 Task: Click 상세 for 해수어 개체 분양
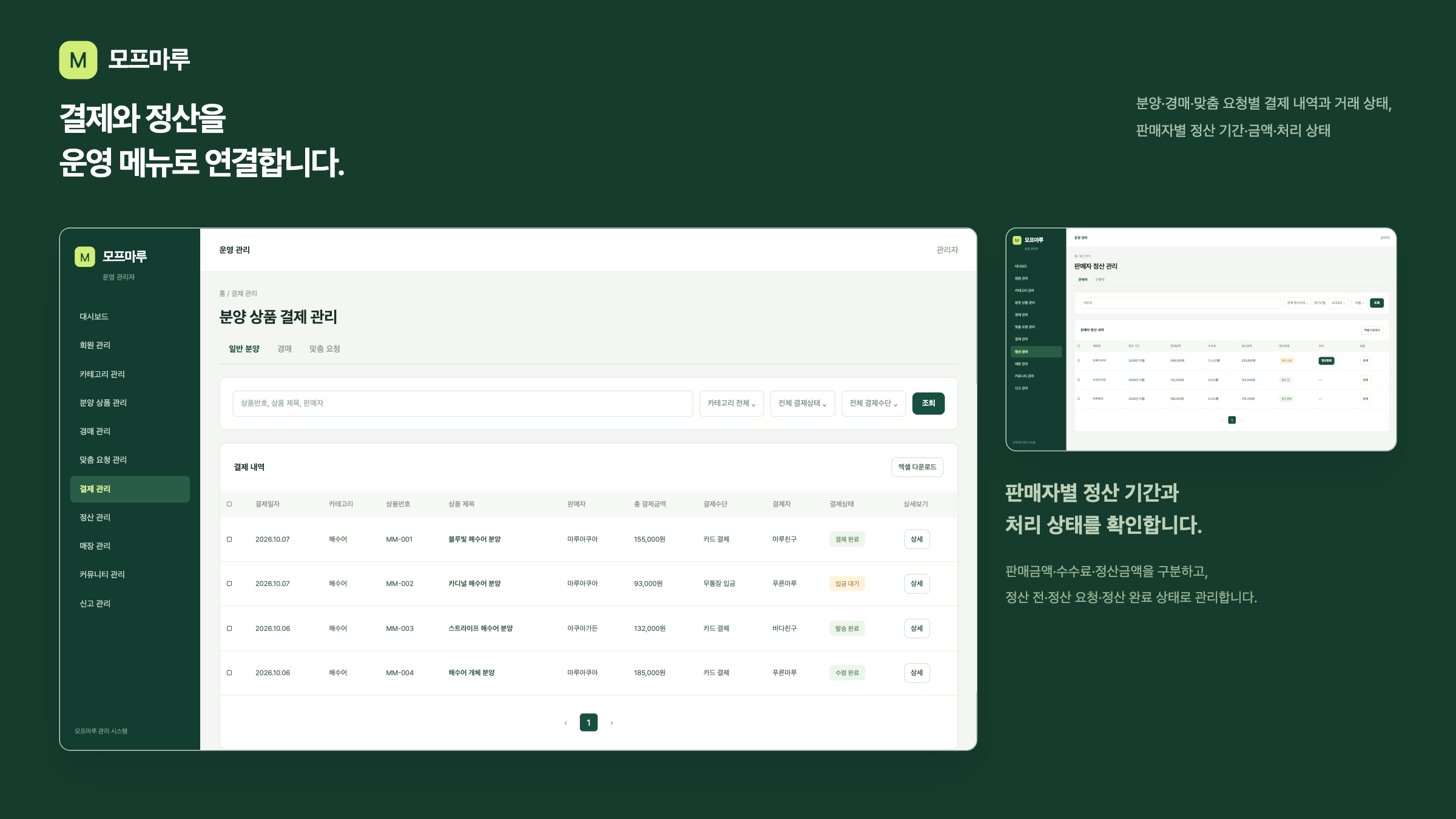click(917, 673)
